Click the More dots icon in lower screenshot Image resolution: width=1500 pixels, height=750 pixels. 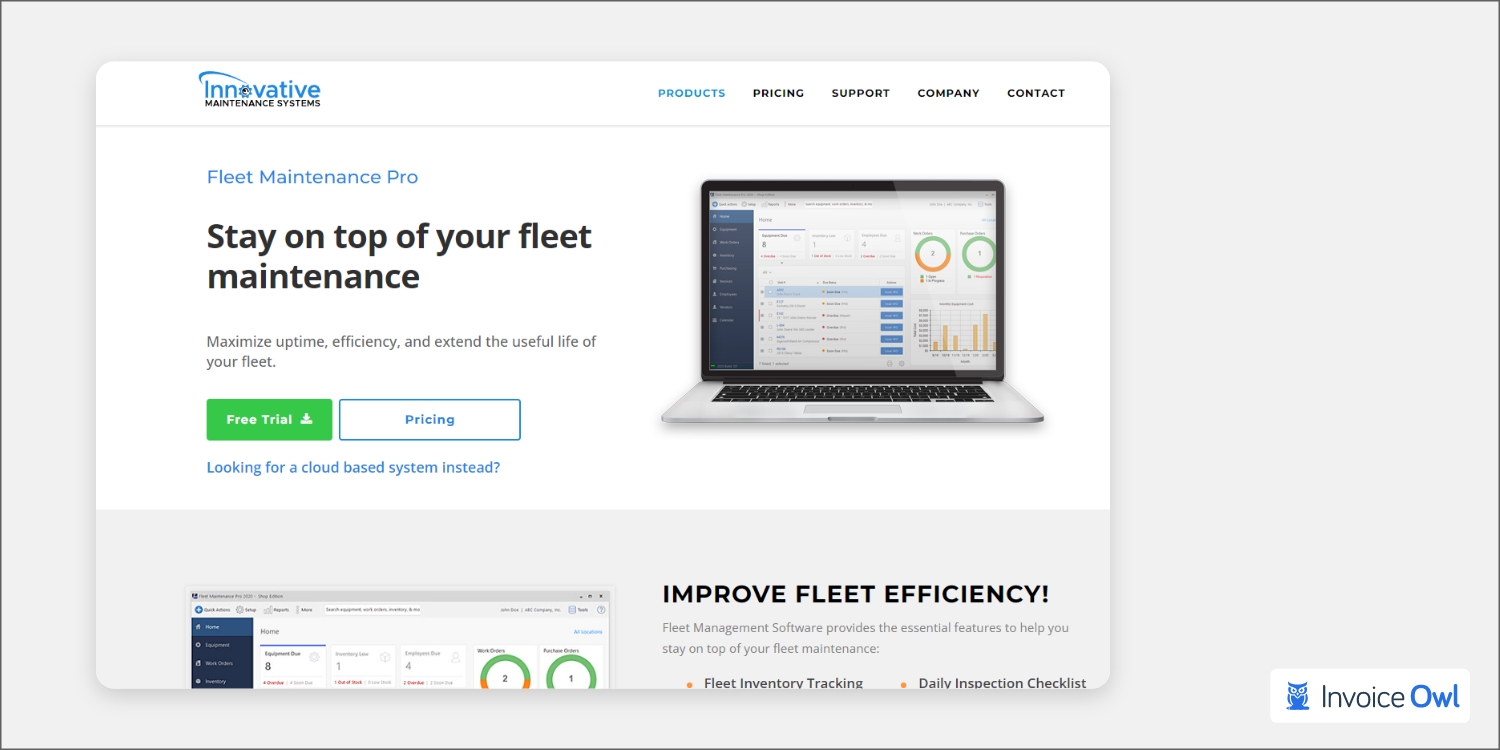296,609
